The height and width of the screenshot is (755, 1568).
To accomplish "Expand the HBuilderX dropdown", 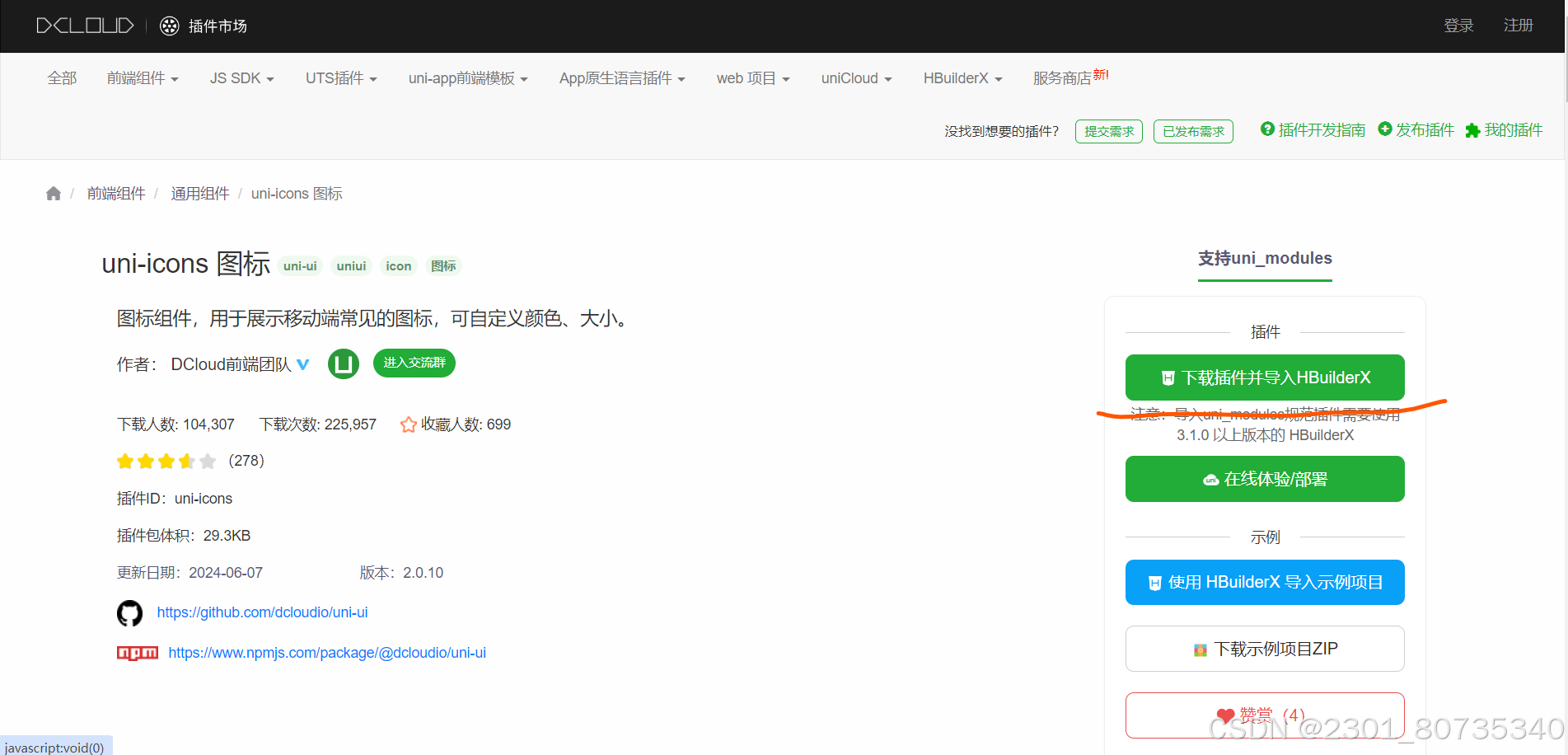I will click(962, 78).
